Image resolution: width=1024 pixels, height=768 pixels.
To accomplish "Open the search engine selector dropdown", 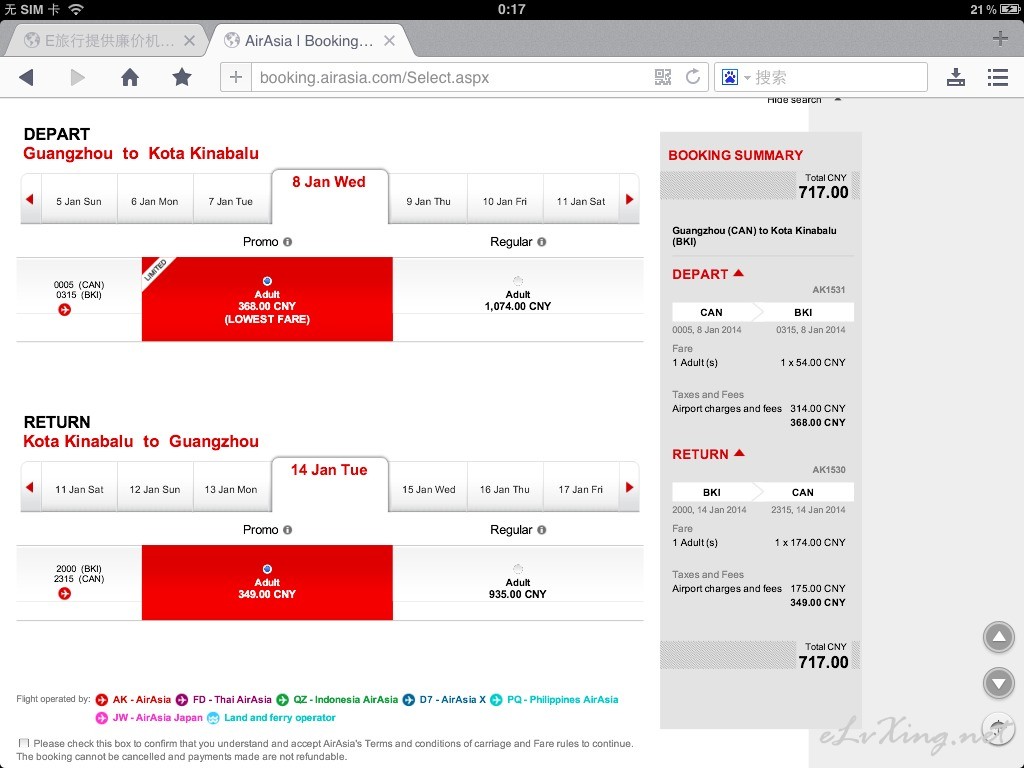I will [x=735, y=78].
